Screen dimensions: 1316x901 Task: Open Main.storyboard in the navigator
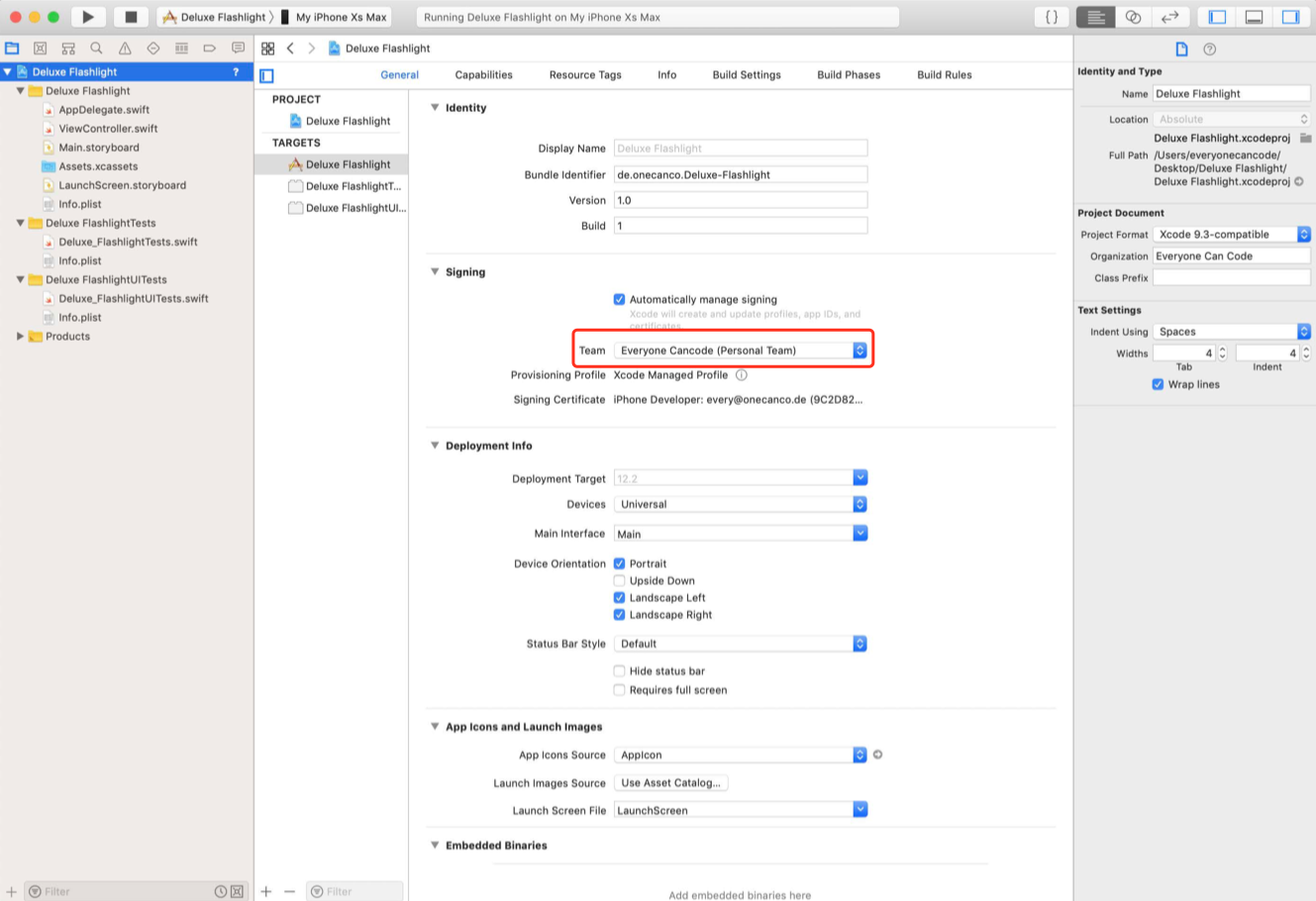98,148
